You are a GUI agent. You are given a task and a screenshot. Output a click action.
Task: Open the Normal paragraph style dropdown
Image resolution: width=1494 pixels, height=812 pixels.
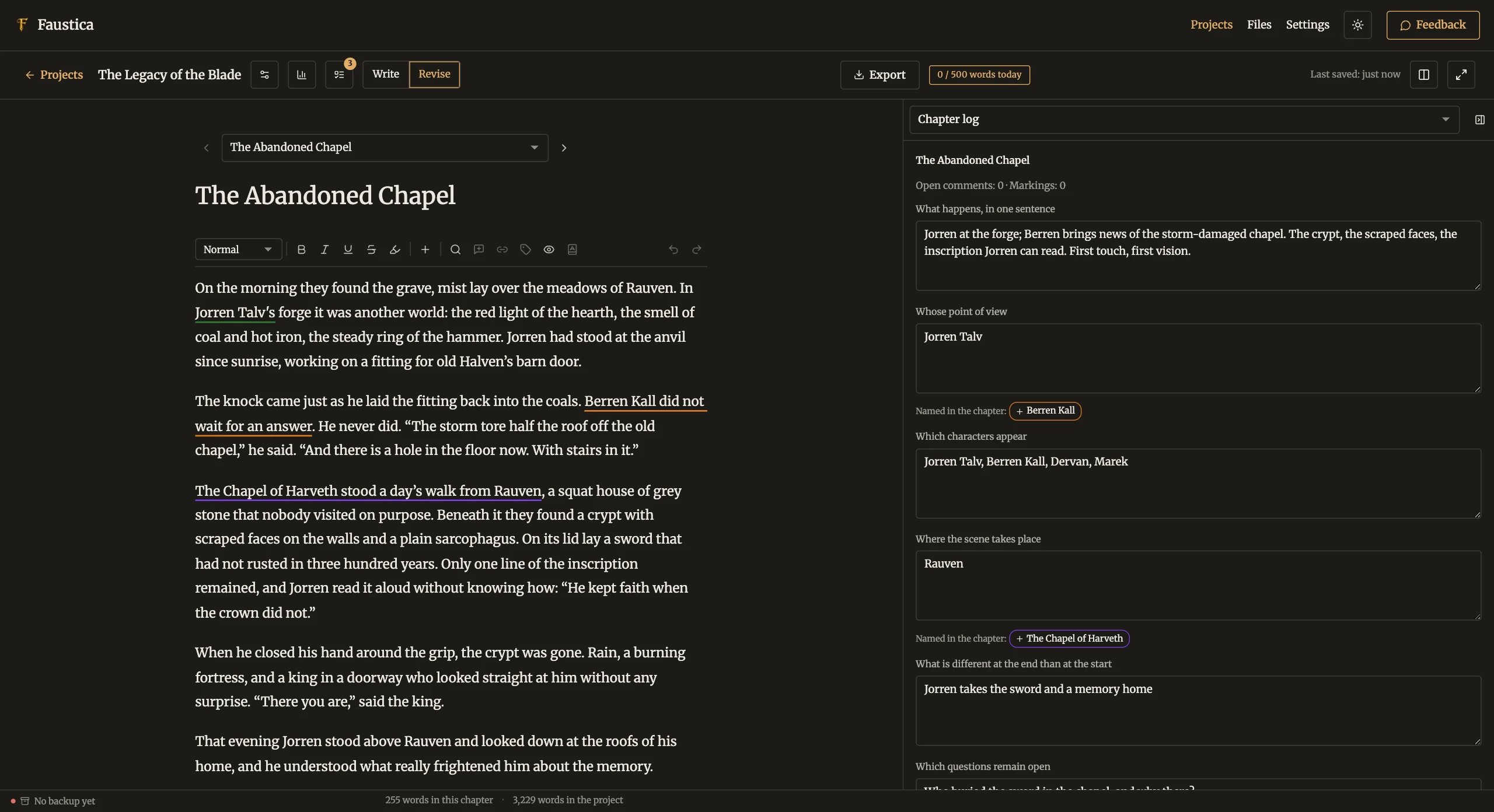click(238, 250)
